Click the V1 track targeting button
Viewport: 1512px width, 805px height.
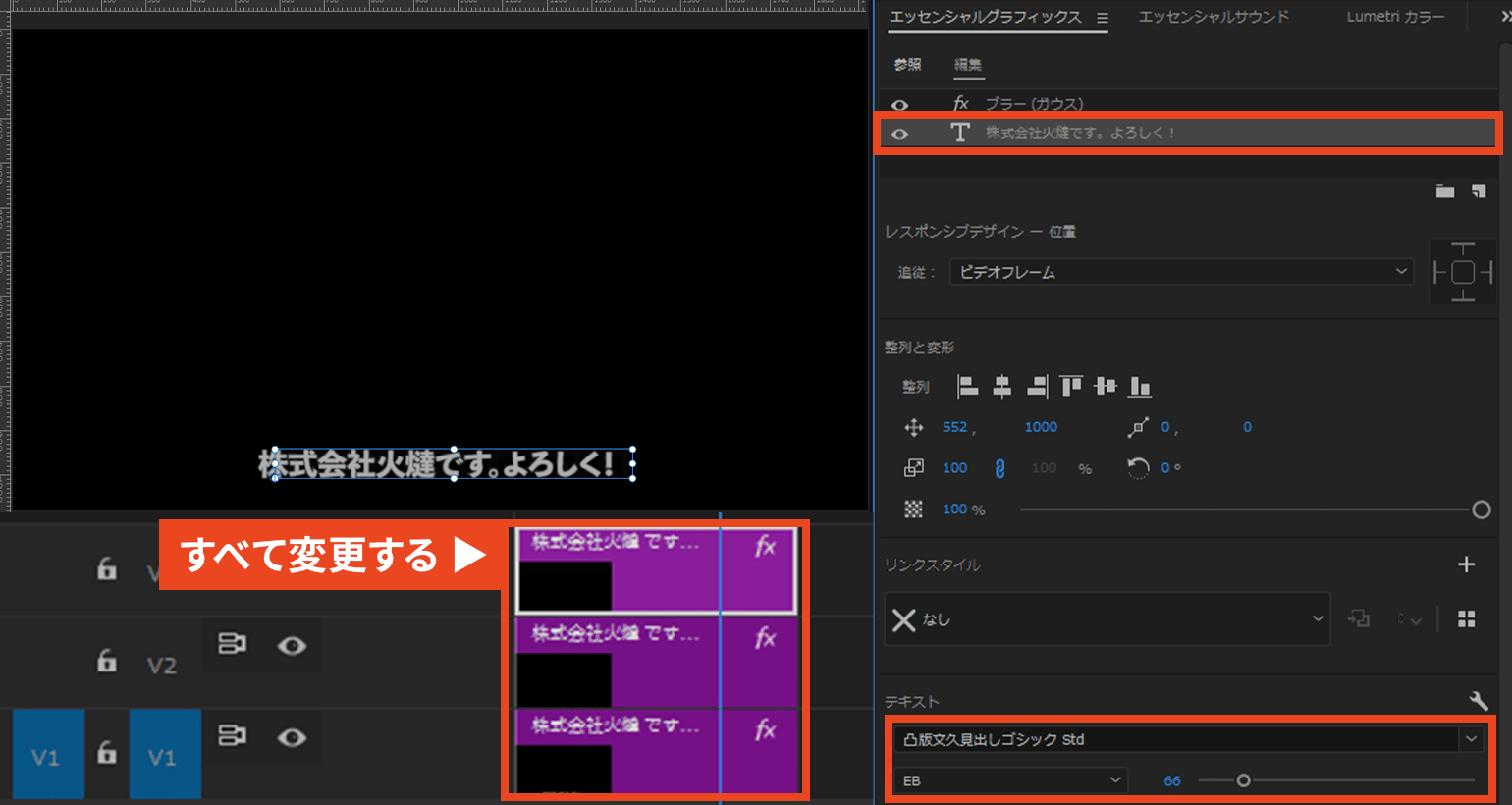pyautogui.click(x=163, y=755)
